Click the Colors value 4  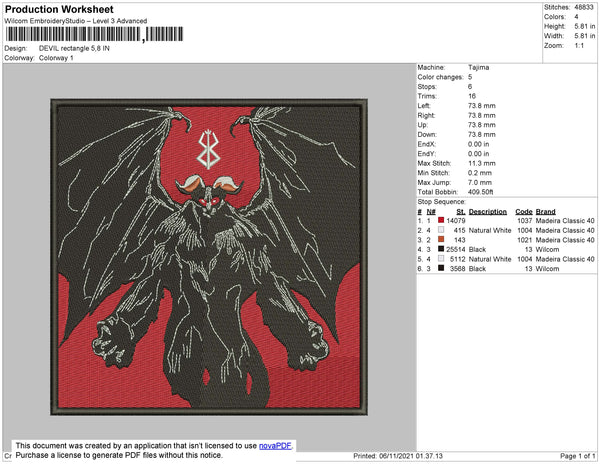tap(576, 17)
